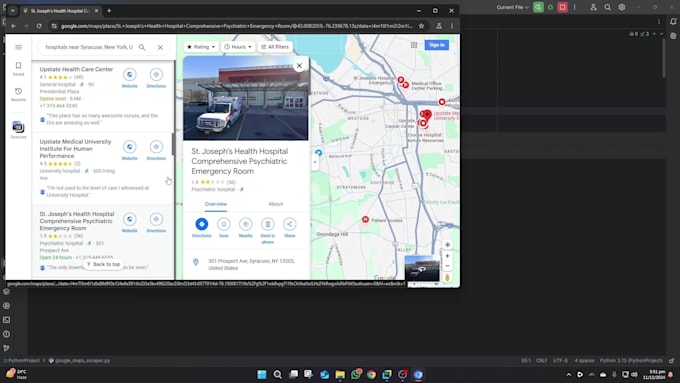Image resolution: width=680 pixels, height=383 pixels.
Task: Click the Upstate Medical University map pin
Action: pos(427,115)
